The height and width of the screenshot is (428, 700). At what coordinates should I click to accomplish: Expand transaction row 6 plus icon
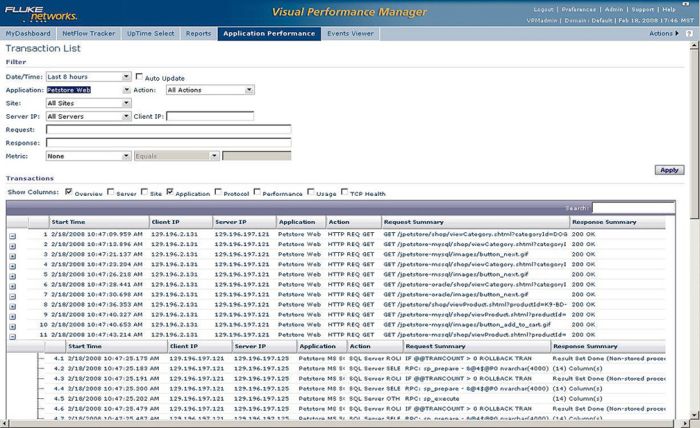pos(12,287)
